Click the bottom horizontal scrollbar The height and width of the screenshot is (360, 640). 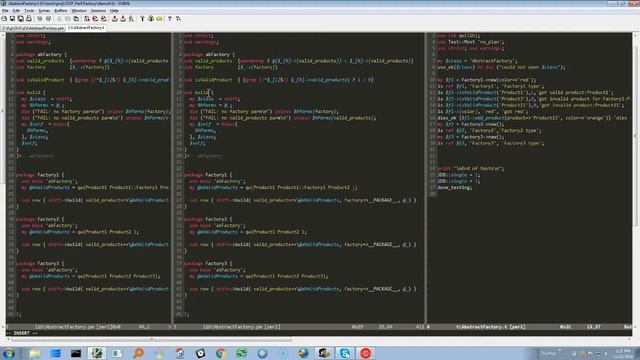click(x=318, y=339)
